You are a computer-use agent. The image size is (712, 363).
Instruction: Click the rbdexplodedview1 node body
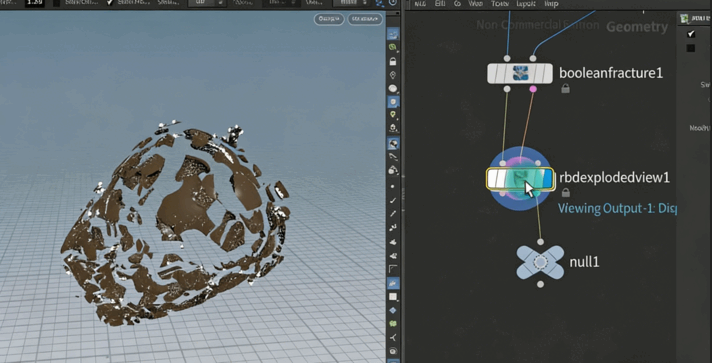pyautogui.click(x=520, y=179)
